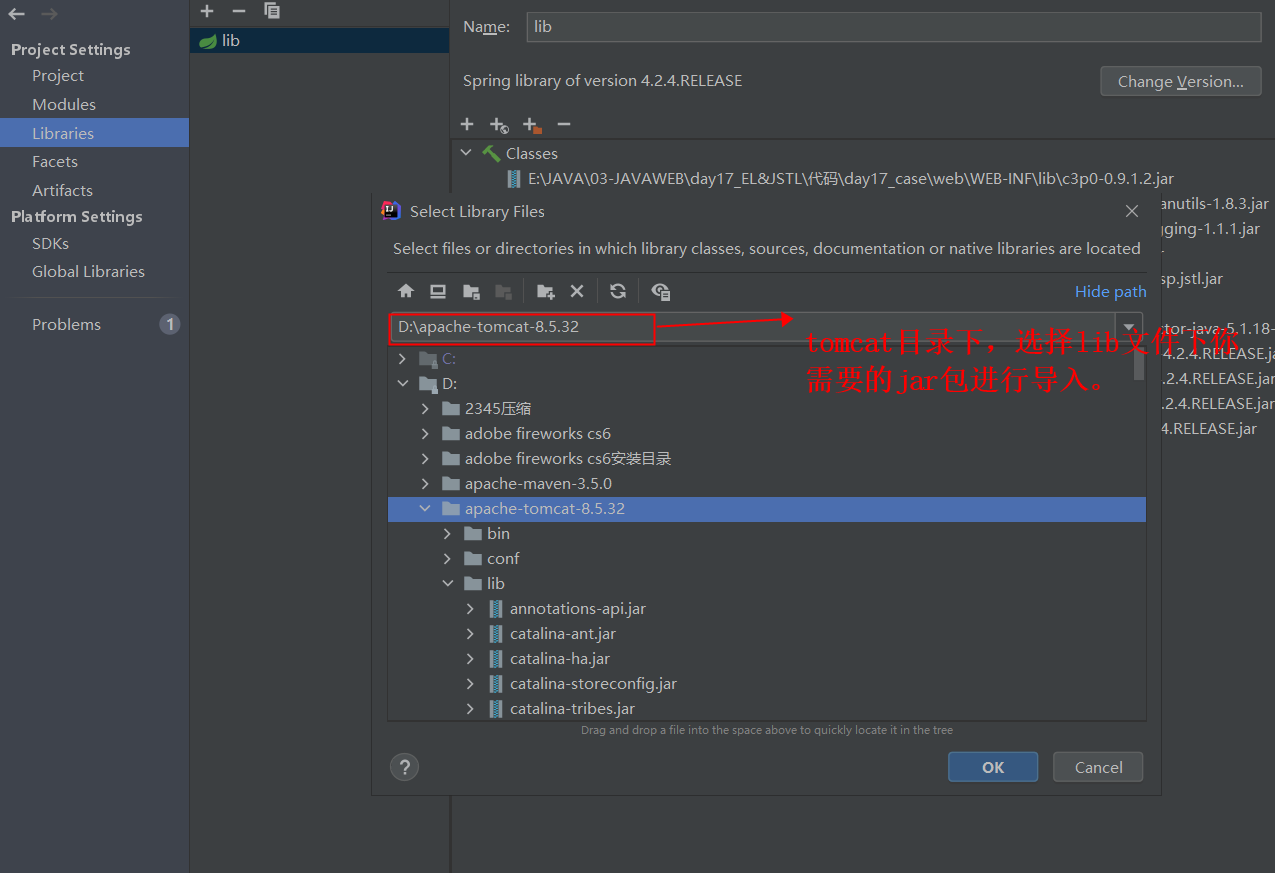Refresh the file tree
The height and width of the screenshot is (873, 1275).
tap(618, 291)
